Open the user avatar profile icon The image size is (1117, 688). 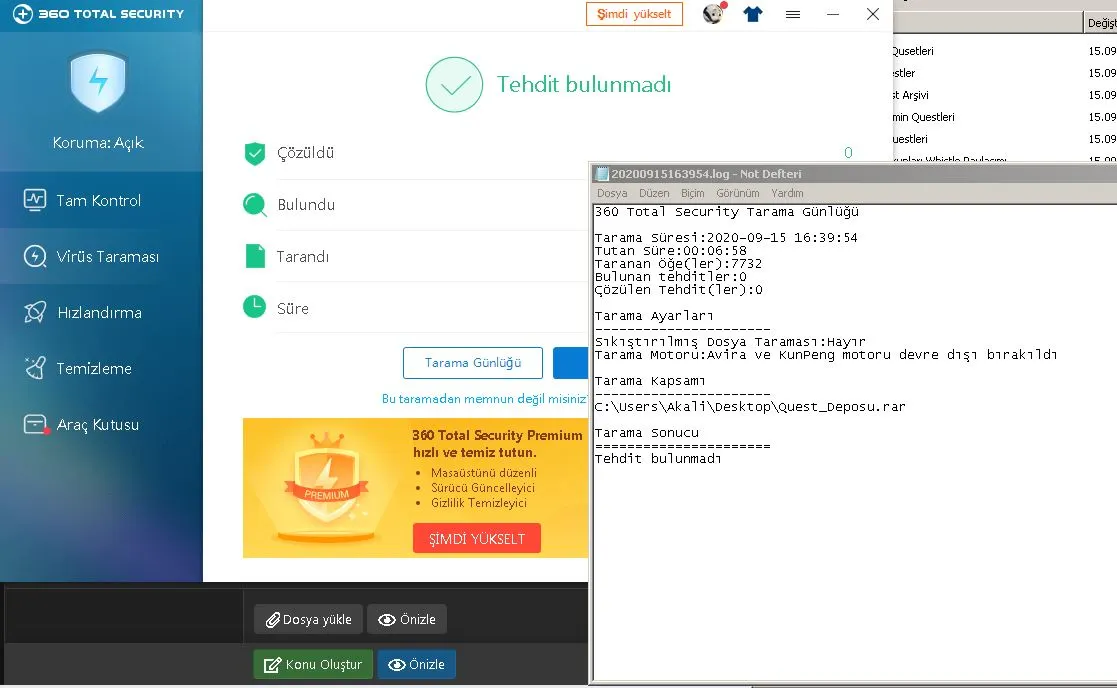pos(713,14)
